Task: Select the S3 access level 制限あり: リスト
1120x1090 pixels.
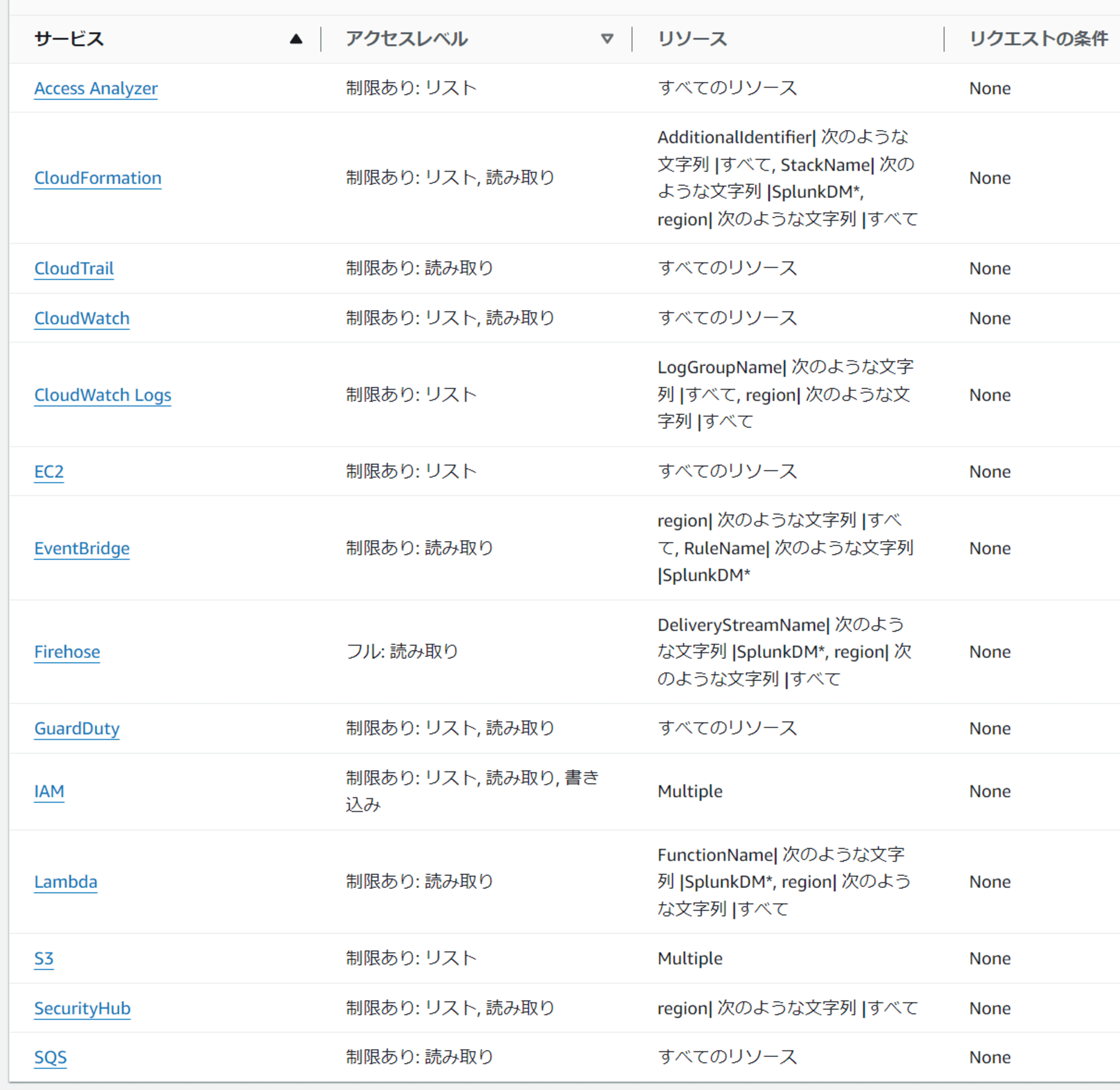Action: point(412,959)
